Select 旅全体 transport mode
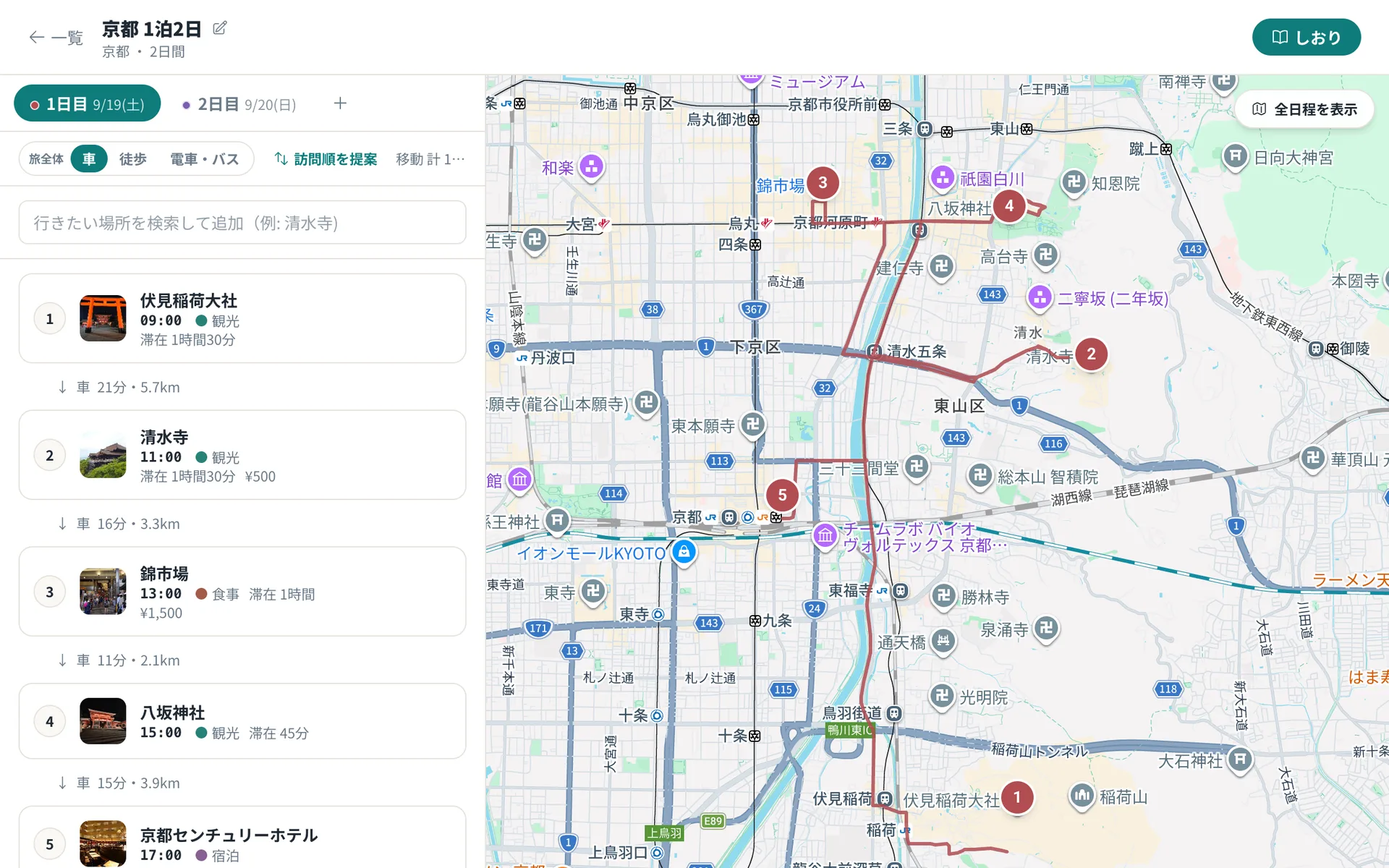 [46, 159]
